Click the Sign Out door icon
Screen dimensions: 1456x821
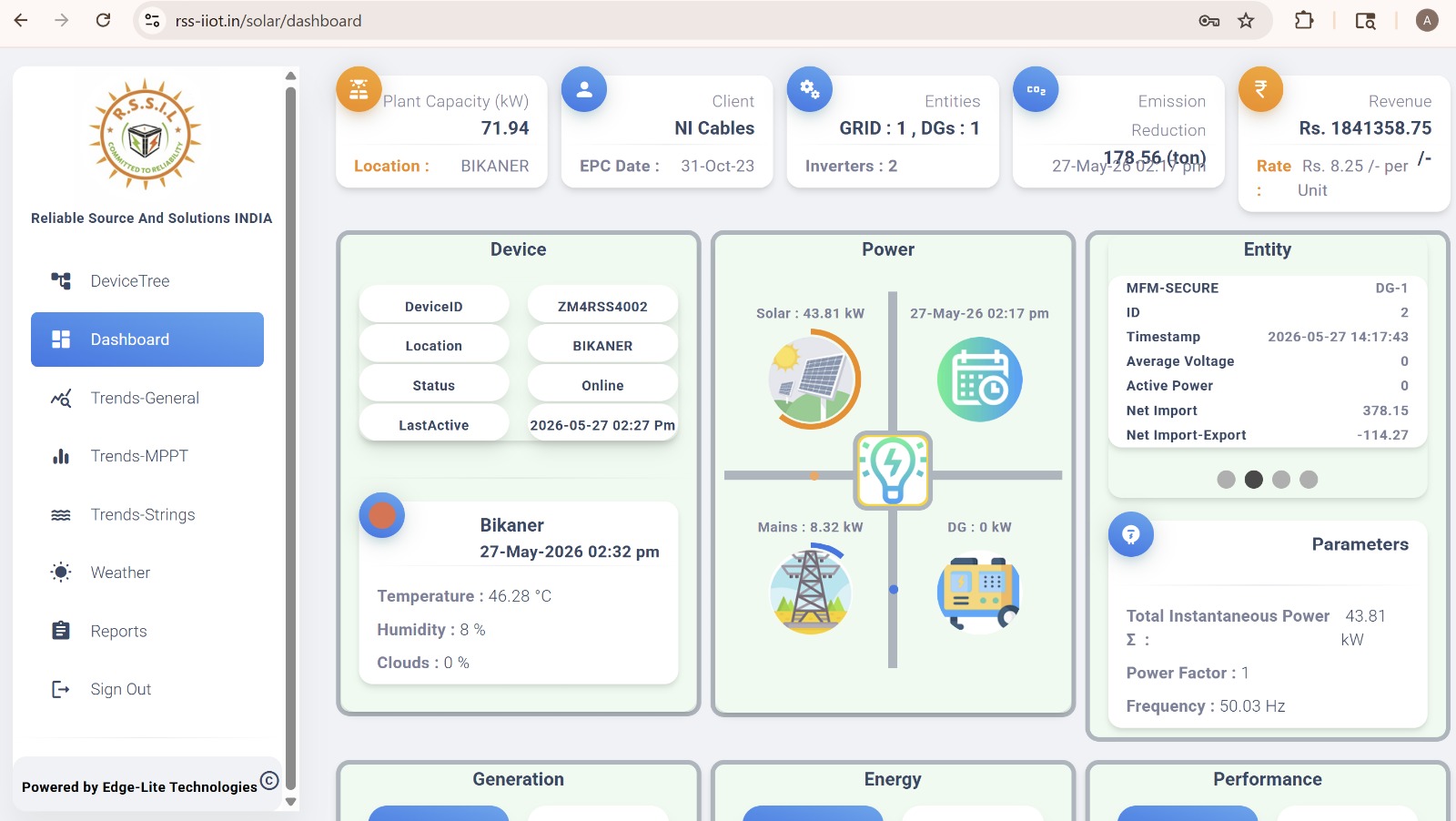point(61,689)
